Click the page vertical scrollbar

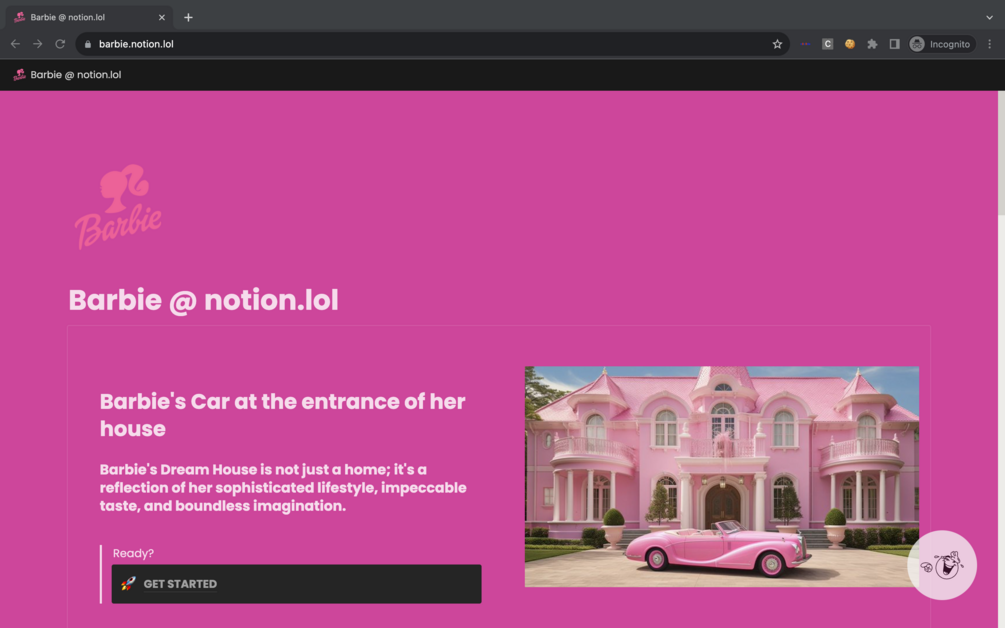pyautogui.click(x=1001, y=154)
